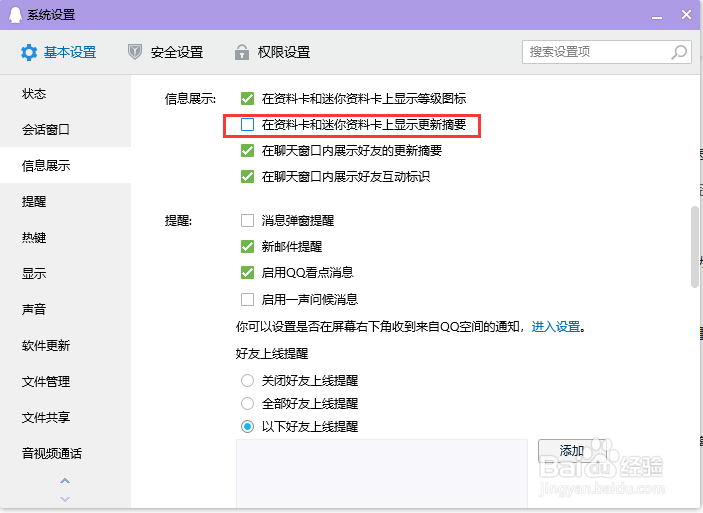Disable 新邮件提醒 checkbox
Viewport: 703px width, 513px height.
click(x=247, y=246)
